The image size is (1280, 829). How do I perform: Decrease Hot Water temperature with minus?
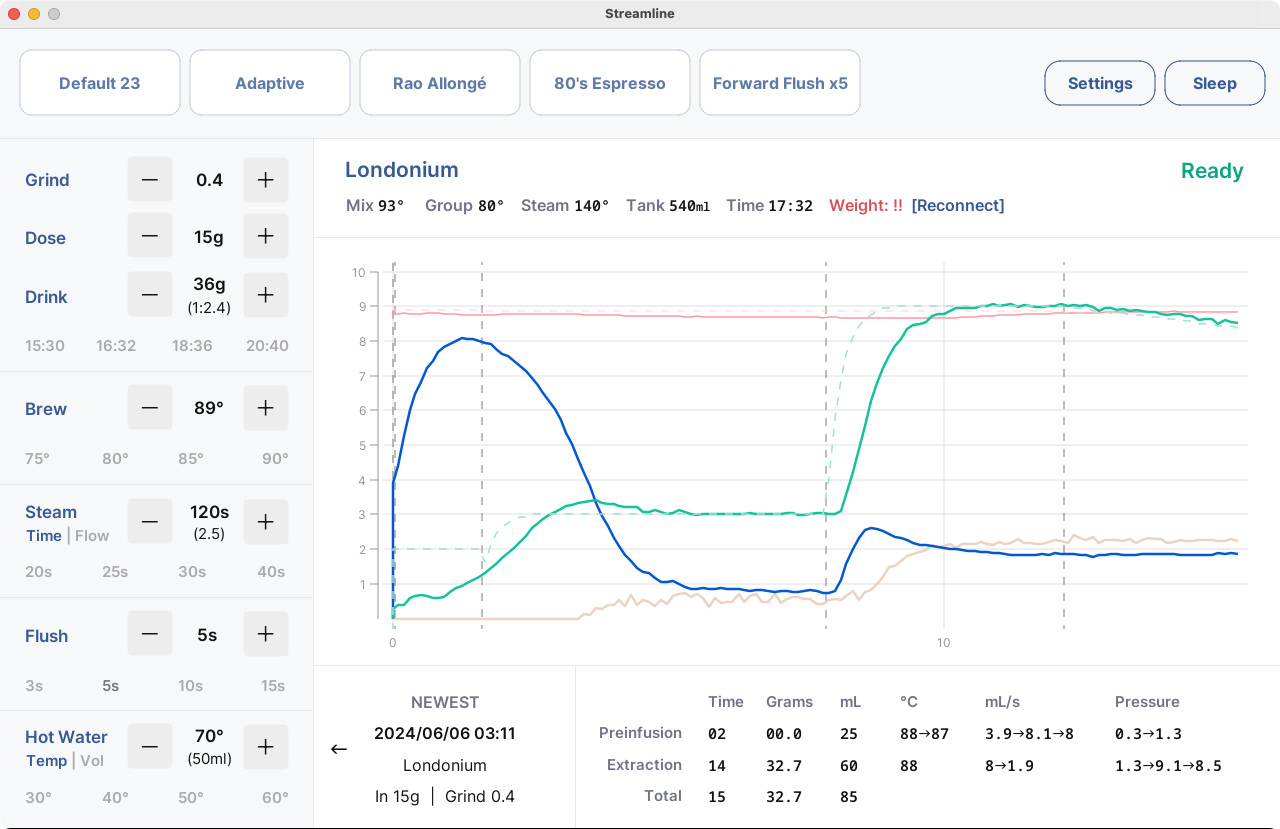click(x=150, y=747)
